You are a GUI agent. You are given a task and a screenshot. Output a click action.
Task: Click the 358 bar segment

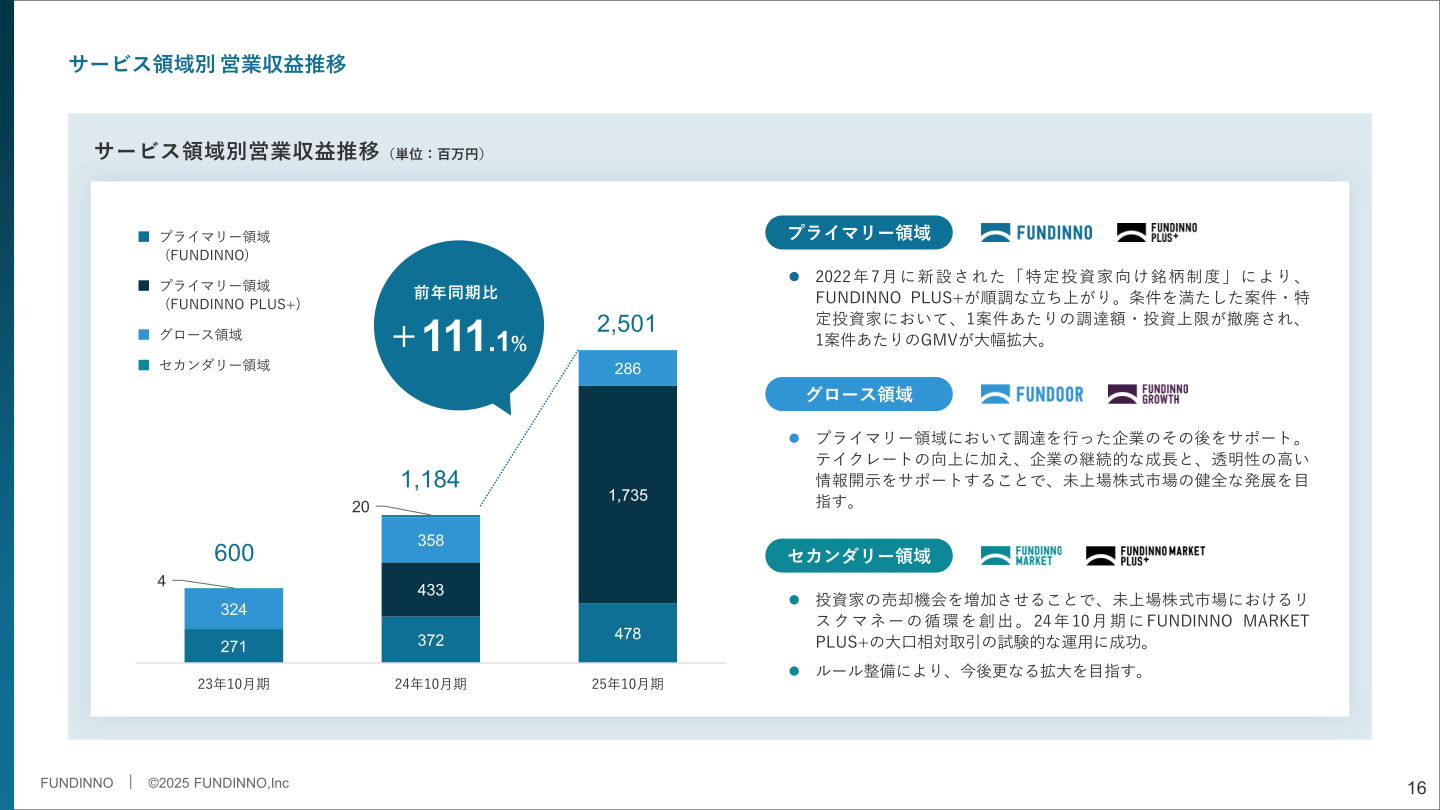click(x=431, y=540)
